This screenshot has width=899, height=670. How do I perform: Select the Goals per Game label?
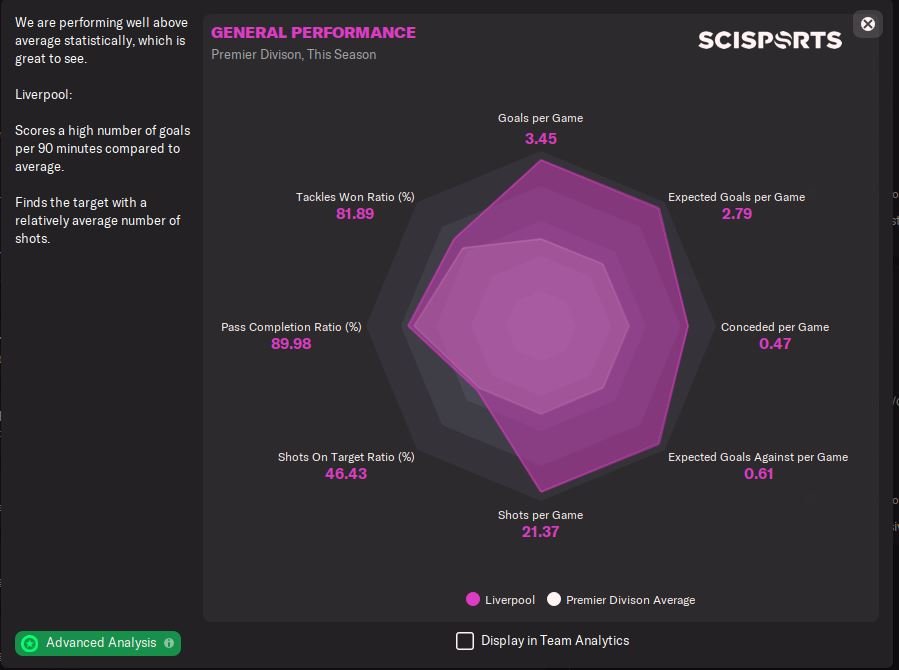[540, 118]
